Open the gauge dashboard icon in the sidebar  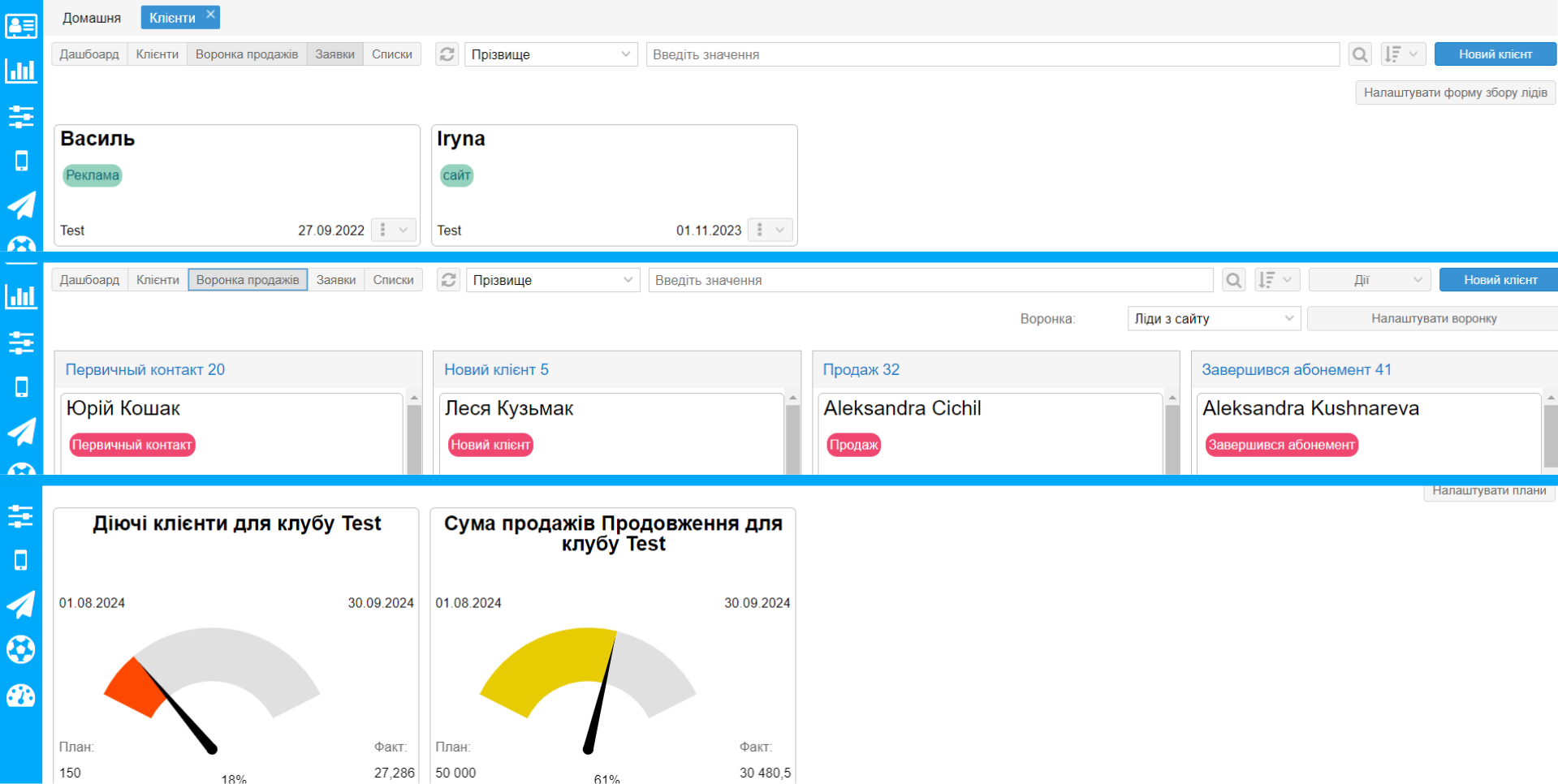click(21, 696)
